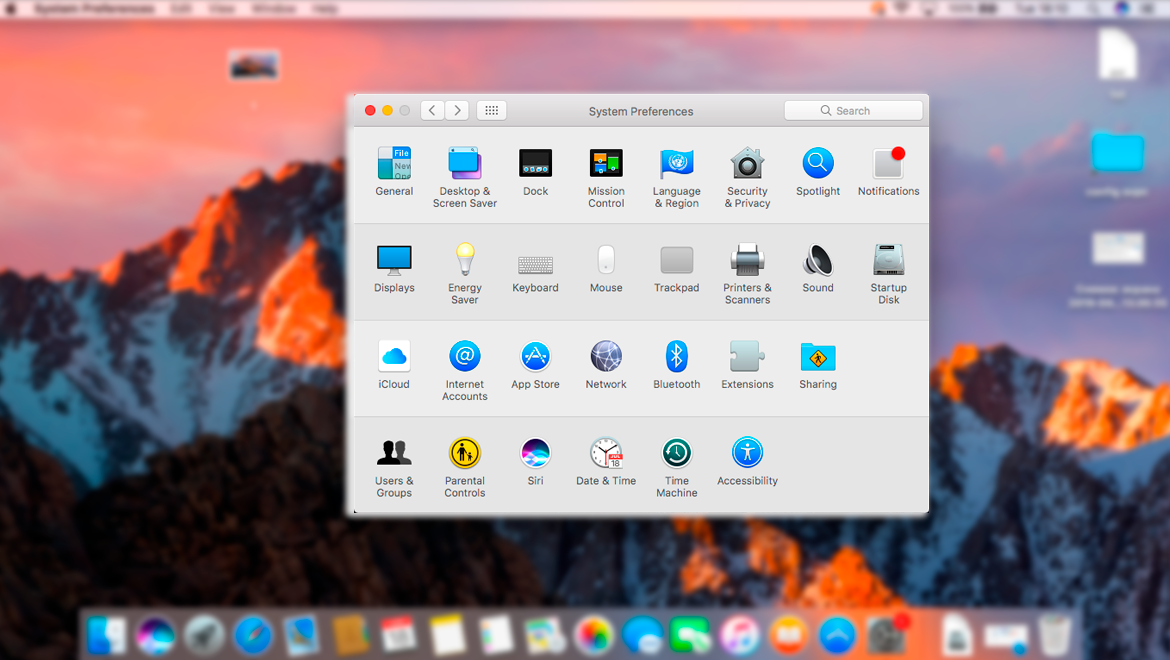
Task: Open Safari from the Dock
Action: click(x=253, y=636)
